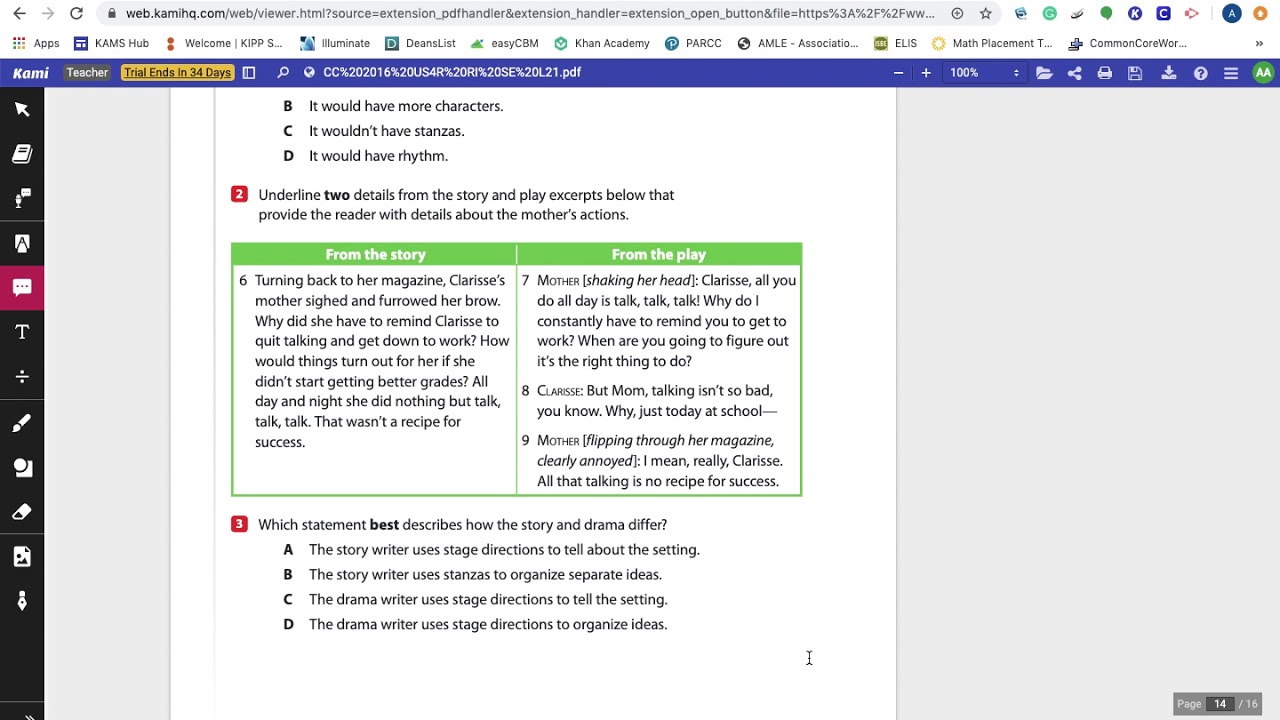This screenshot has height=720, width=1280.
Task: Open the KAMS Hub bookmark
Action: pos(112,44)
